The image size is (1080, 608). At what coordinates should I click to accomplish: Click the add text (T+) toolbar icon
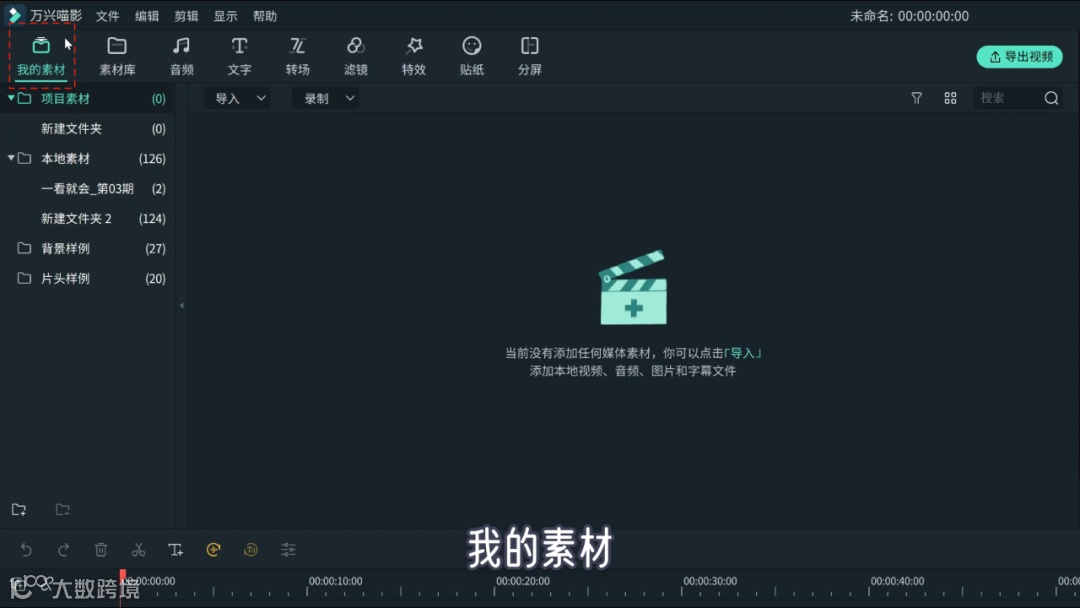point(176,549)
